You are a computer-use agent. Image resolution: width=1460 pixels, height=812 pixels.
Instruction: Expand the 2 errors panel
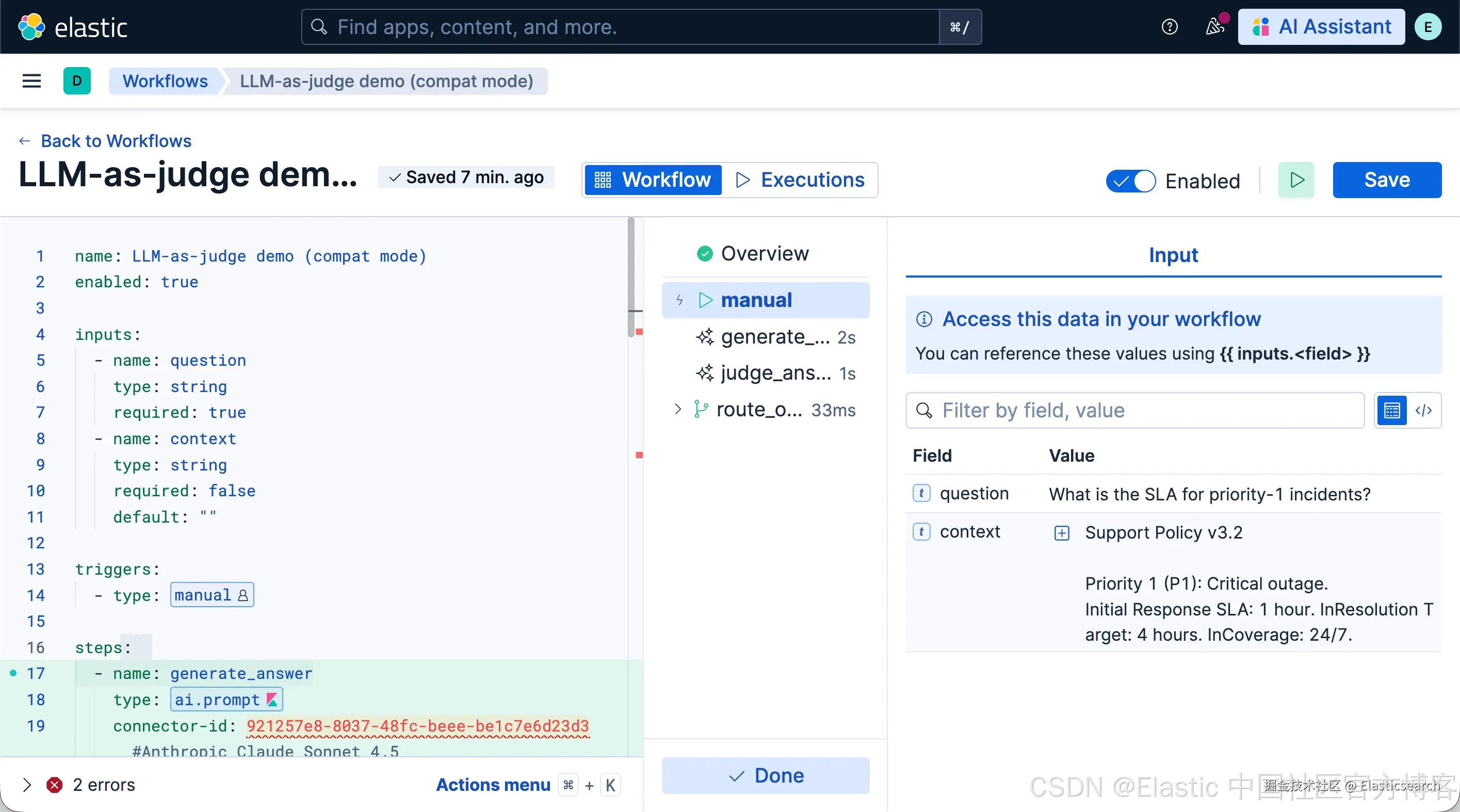pyautogui.click(x=27, y=785)
